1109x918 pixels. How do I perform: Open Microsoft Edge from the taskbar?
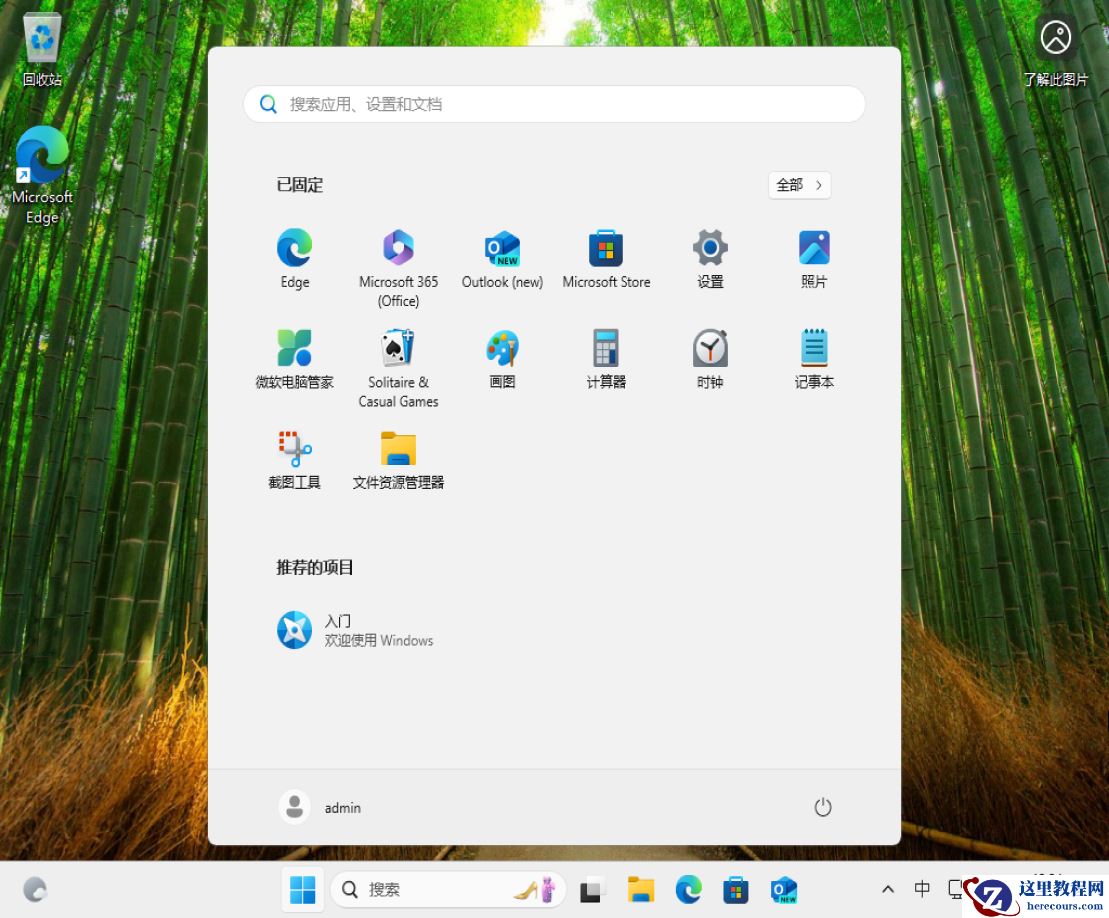point(688,889)
